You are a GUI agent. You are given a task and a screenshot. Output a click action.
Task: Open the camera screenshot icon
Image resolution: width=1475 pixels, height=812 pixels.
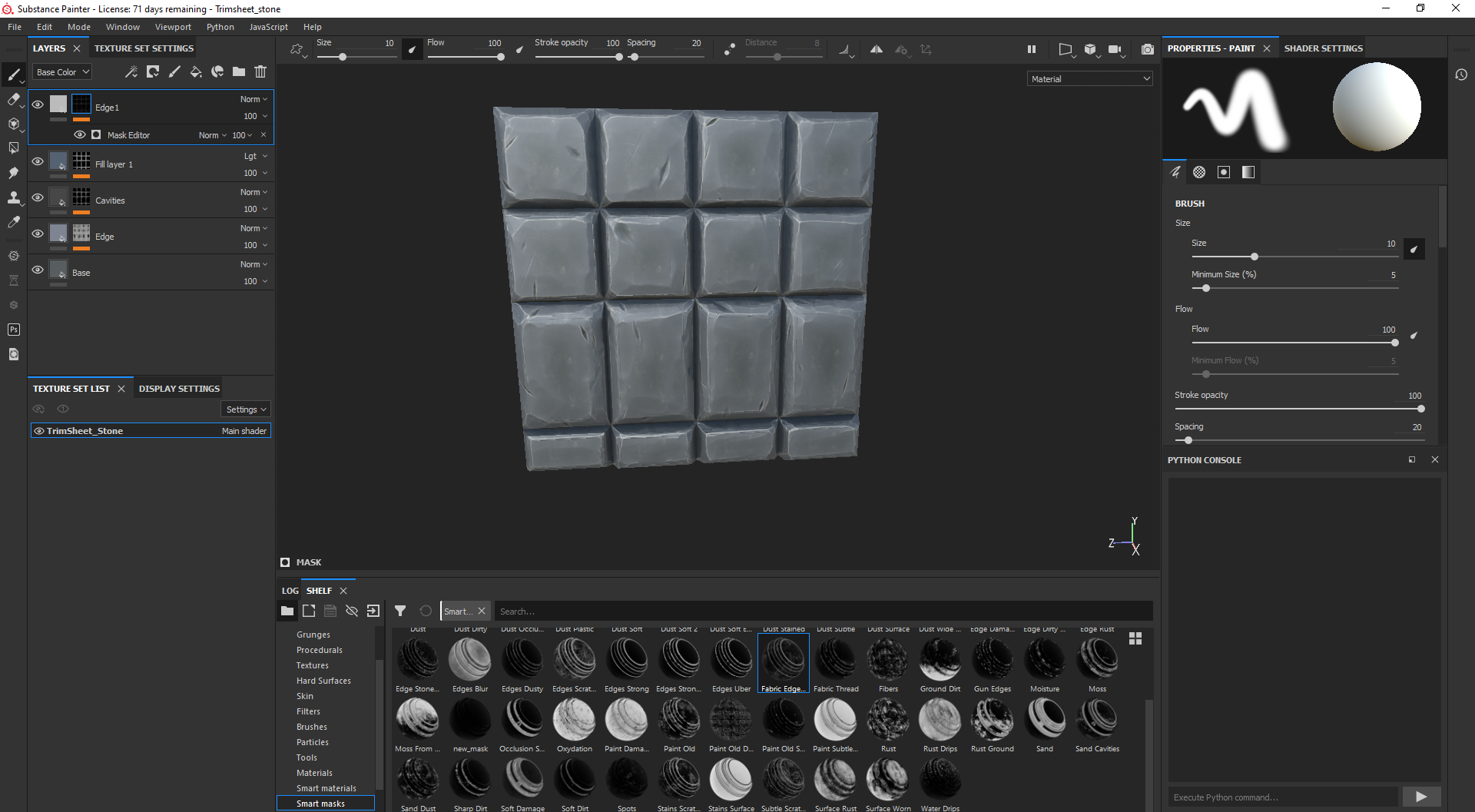1148,49
